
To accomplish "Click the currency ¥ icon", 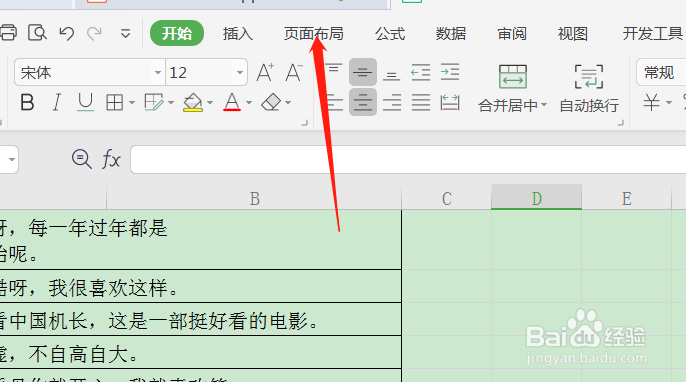I will [651, 103].
